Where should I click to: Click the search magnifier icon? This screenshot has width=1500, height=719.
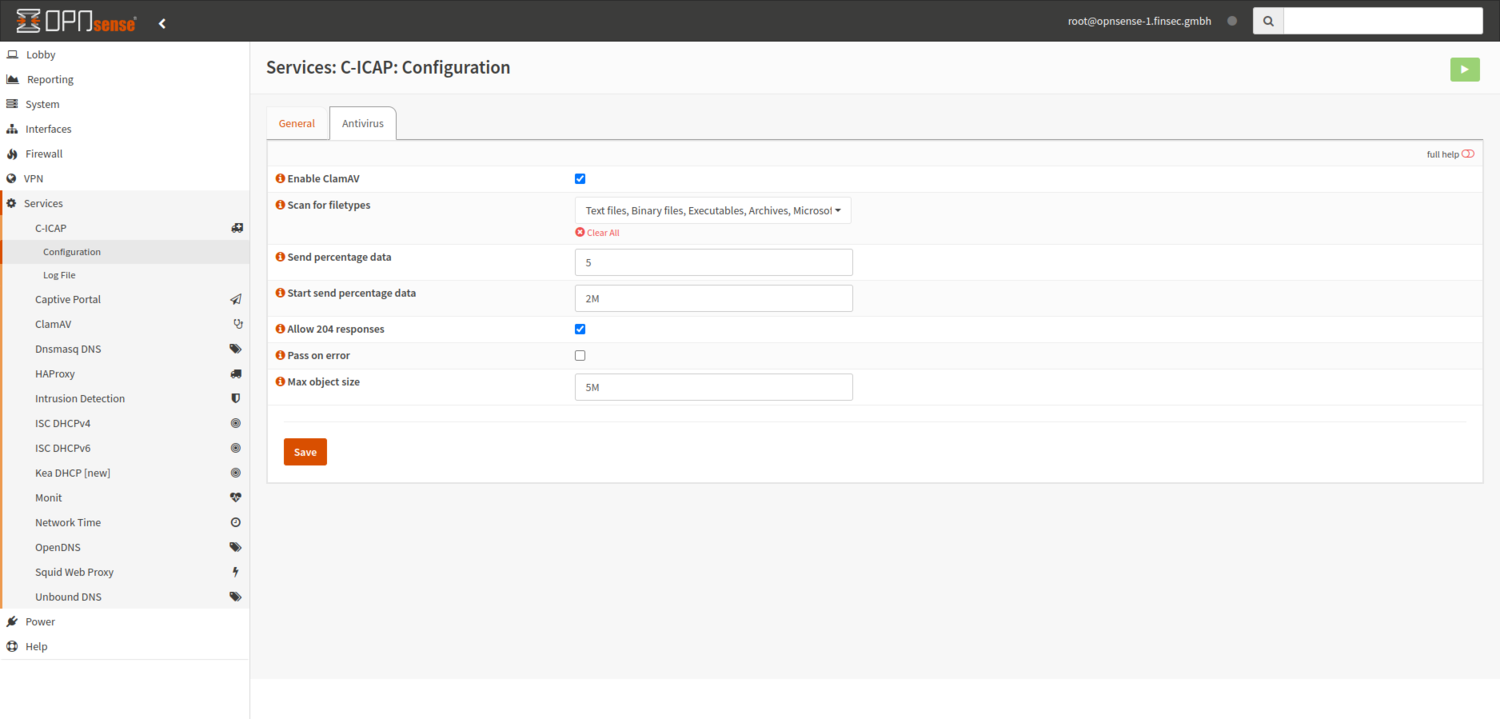[x=1268, y=21]
